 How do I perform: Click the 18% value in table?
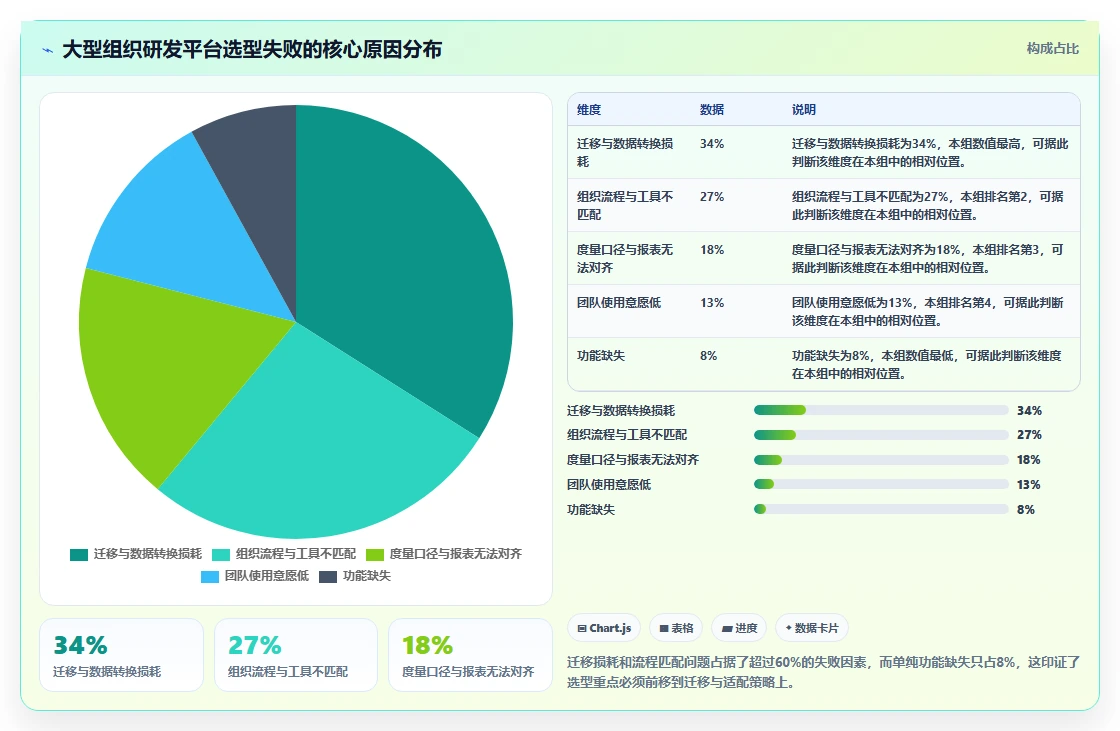tap(711, 249)
